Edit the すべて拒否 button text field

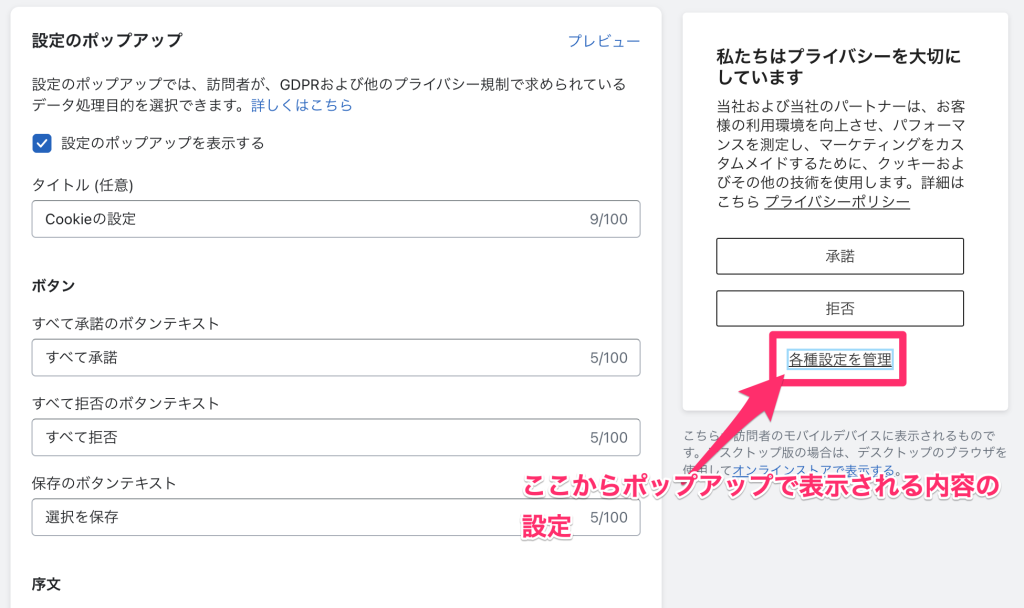click(x=300, y=437)
